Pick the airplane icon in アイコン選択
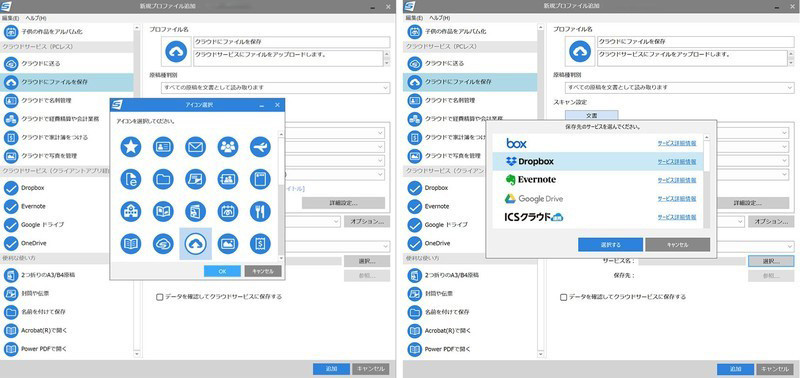The image size is (800, 378). (260, 147)
